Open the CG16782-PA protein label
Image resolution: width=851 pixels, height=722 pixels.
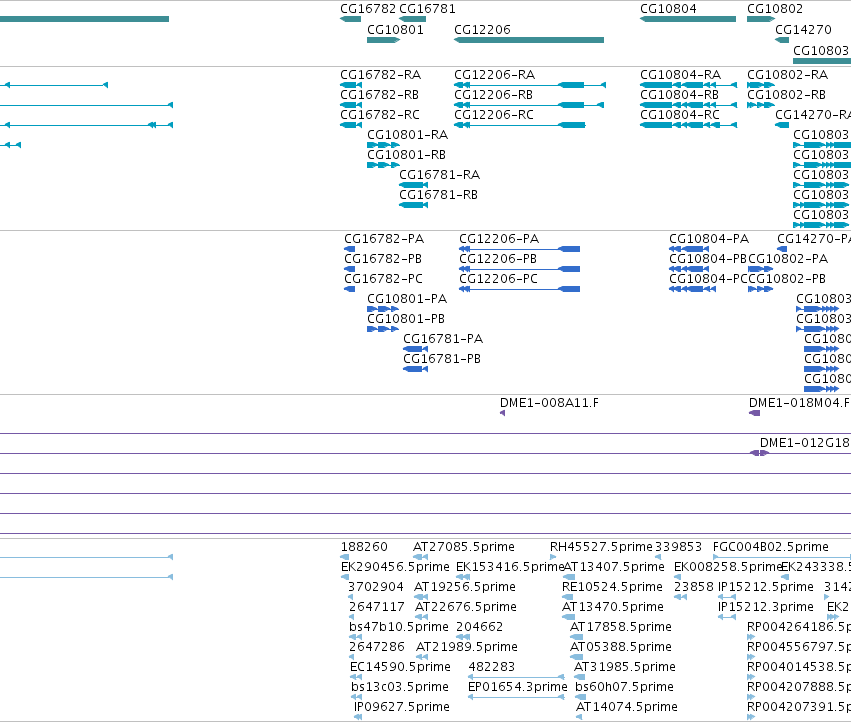tap(384, 239)
